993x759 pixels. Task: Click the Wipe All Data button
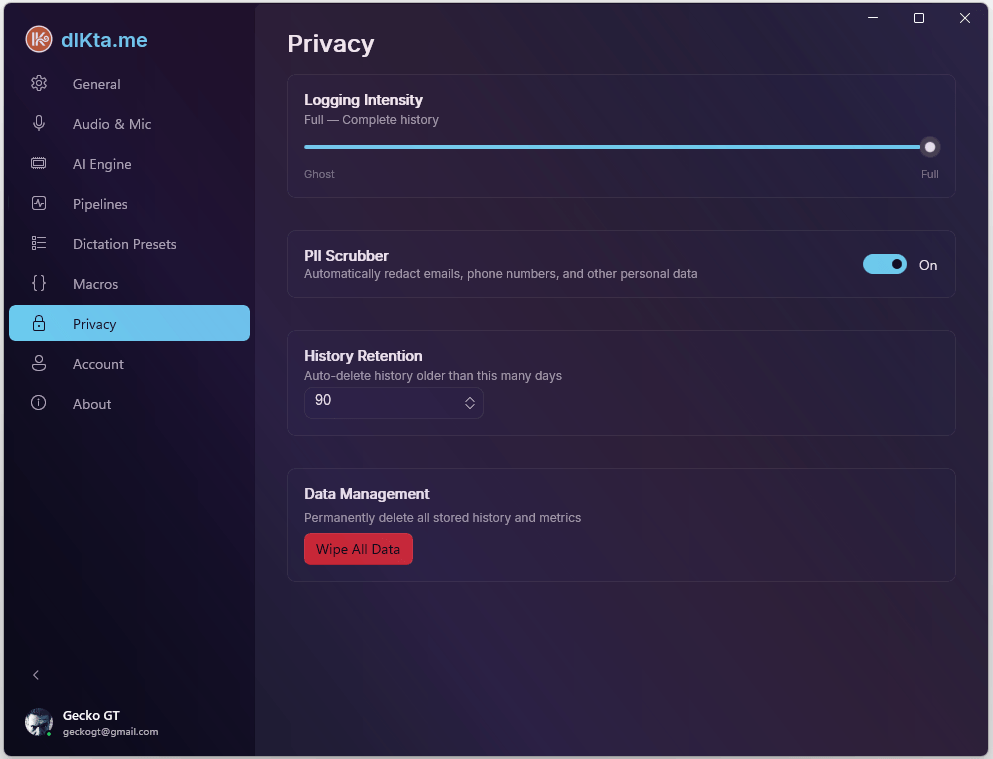coord(358,549)
